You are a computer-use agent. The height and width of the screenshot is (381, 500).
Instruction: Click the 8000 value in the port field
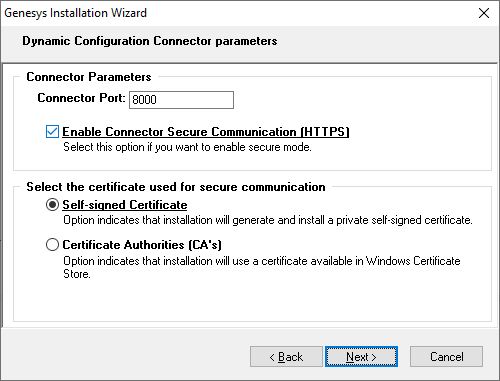[x=144, y=100]
